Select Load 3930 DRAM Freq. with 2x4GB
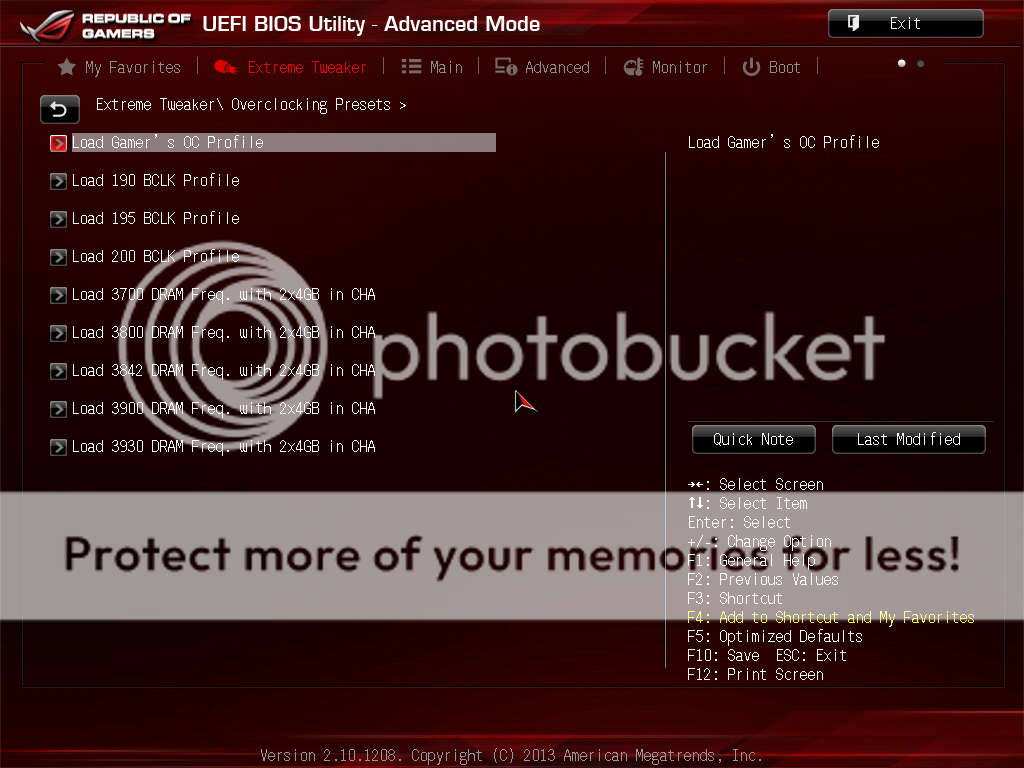 (x=223, y=447)
